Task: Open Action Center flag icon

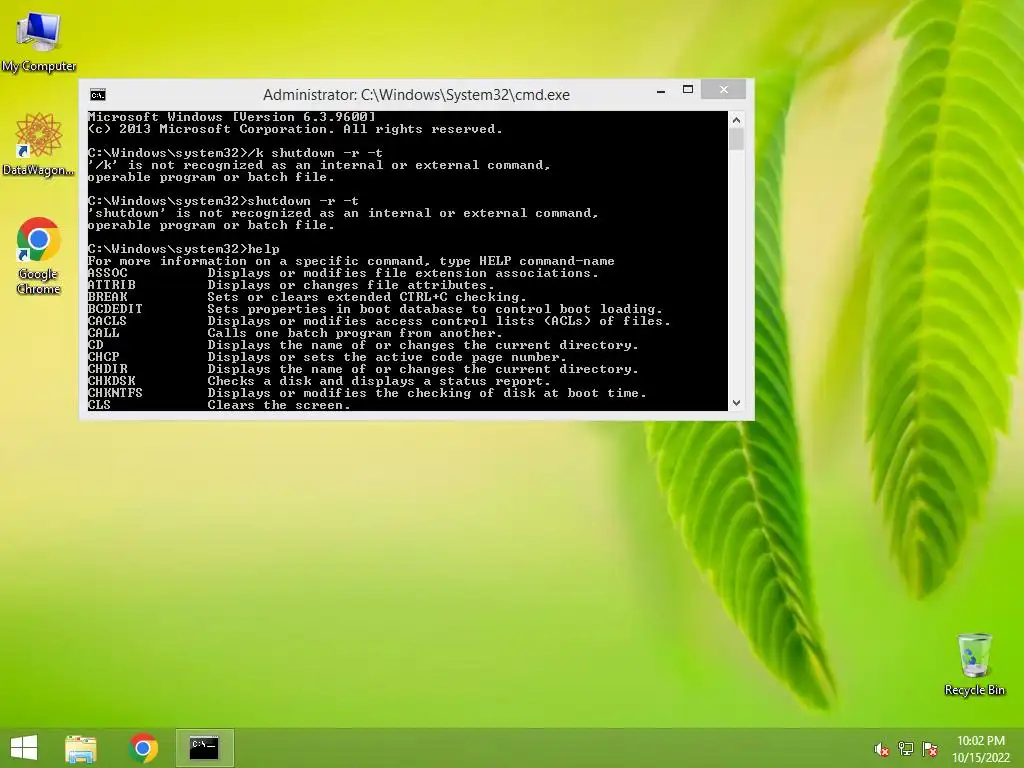Action: pos(930,749)
